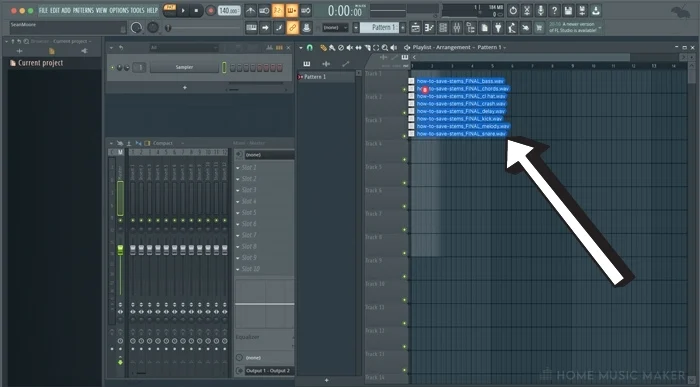Click the newer version available notice
700x387 pixels.
click(x=575, y=27)
